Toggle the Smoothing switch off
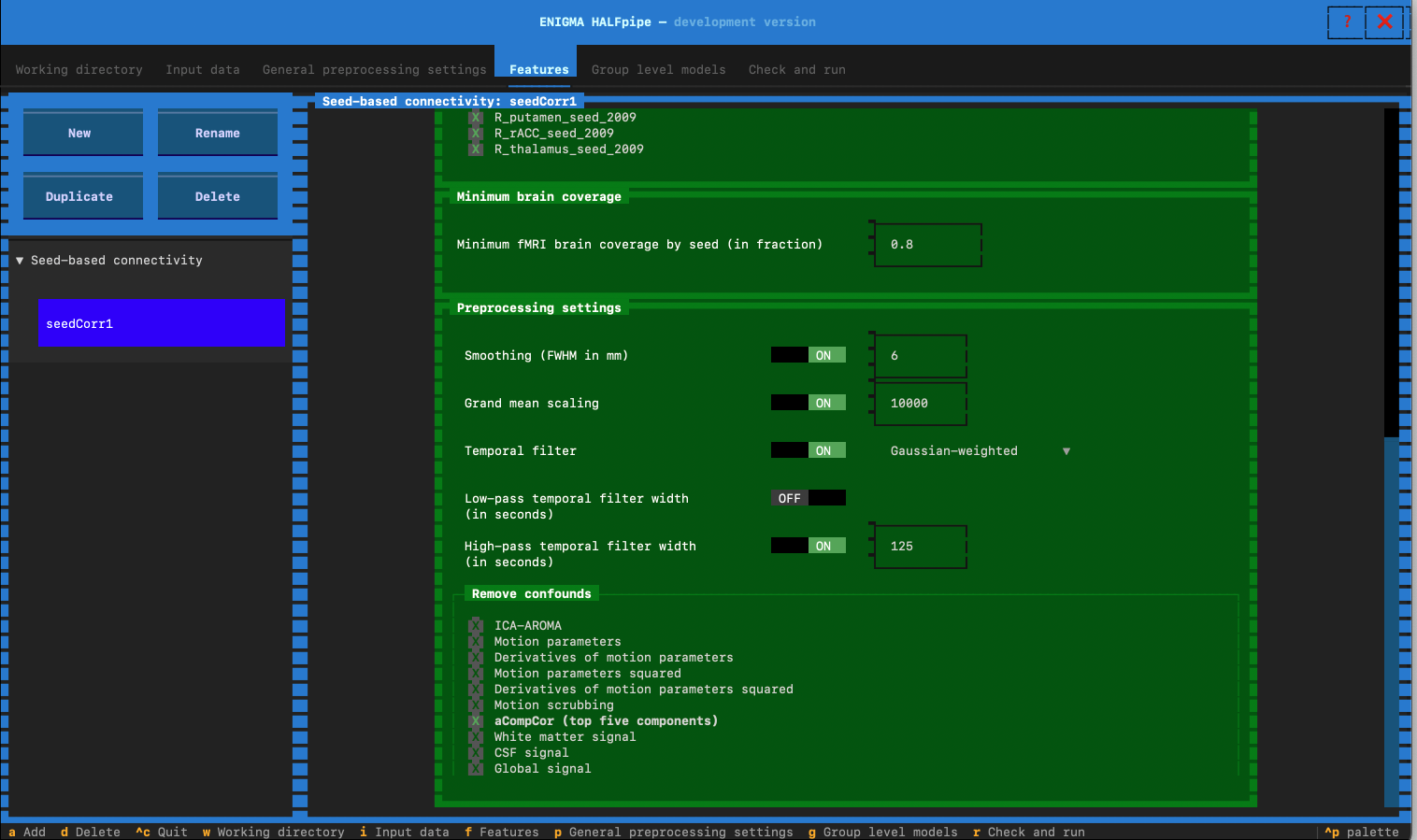This screenshot has height=840, width=1417. tap(809, 355)
